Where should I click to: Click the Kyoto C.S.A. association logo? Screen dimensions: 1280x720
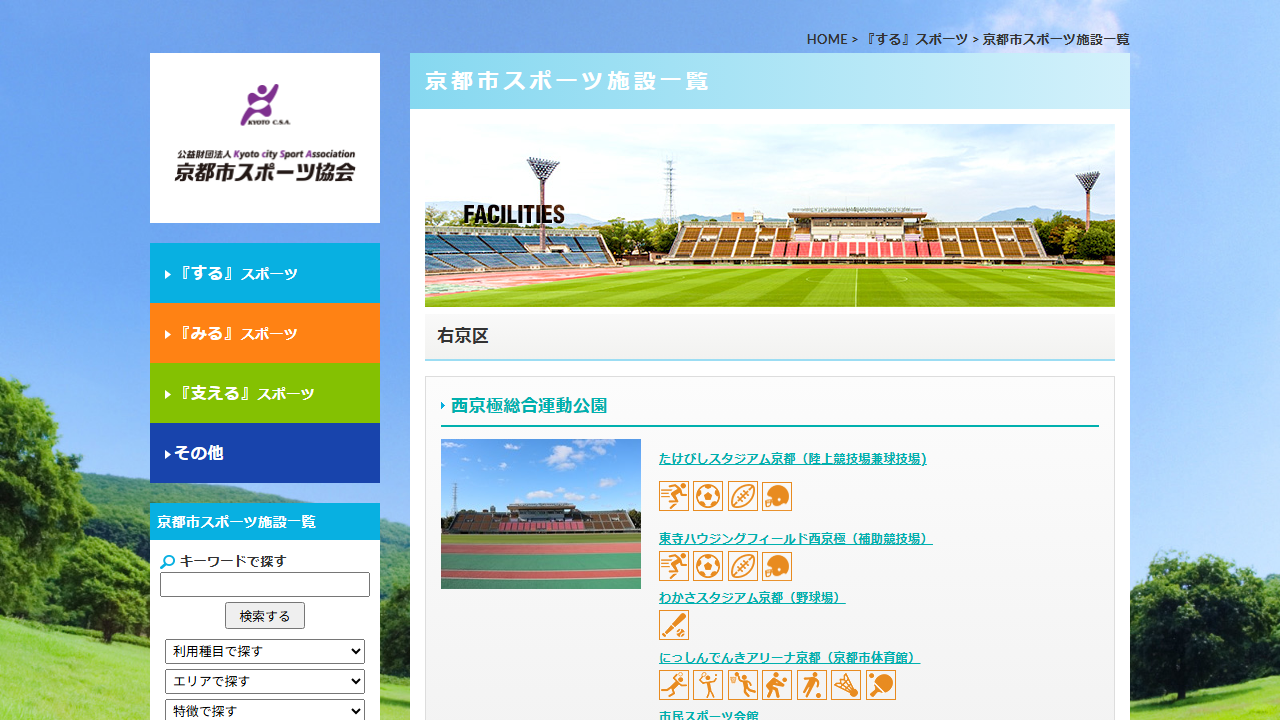click(x=265, y=138)
